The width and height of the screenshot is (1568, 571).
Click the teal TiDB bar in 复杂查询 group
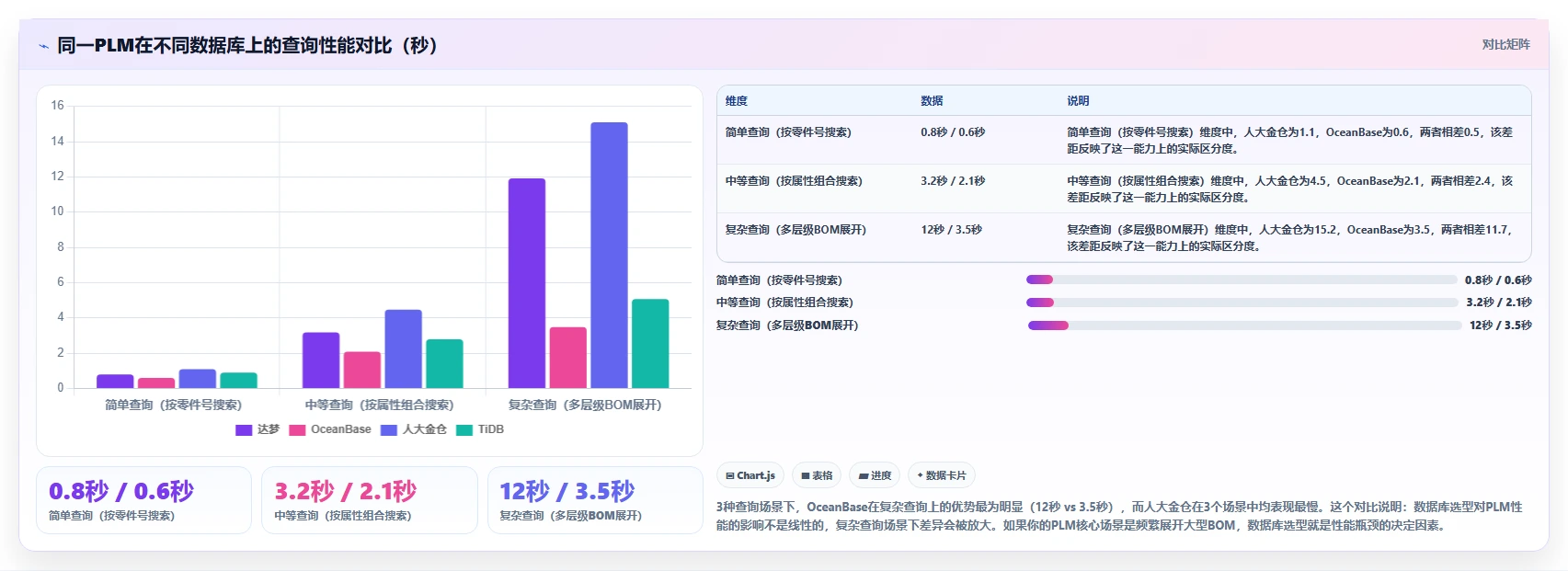650,344
